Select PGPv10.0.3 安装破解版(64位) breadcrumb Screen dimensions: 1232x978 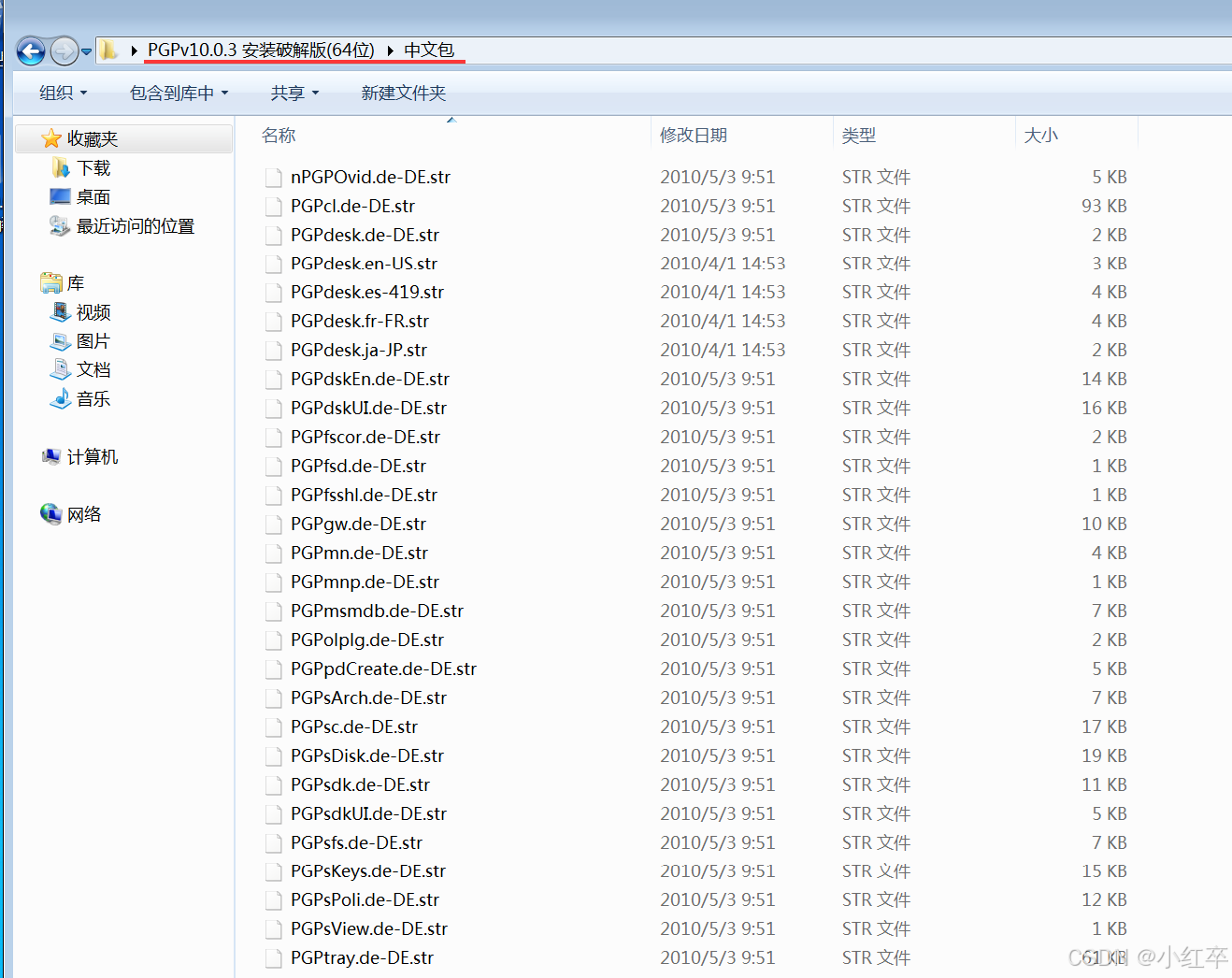click(261, 50)
